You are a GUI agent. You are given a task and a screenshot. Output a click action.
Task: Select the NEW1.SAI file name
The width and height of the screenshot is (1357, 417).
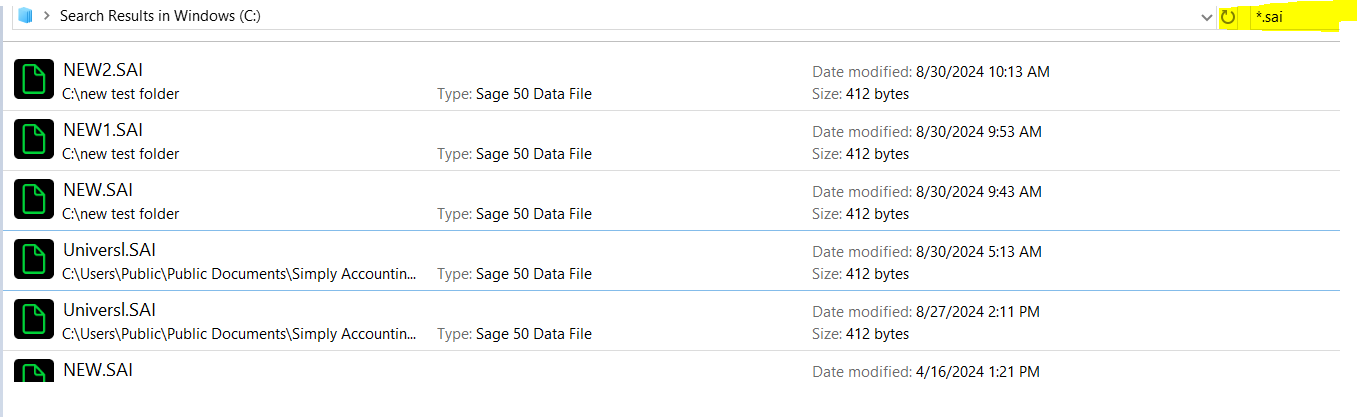(103, 130)
